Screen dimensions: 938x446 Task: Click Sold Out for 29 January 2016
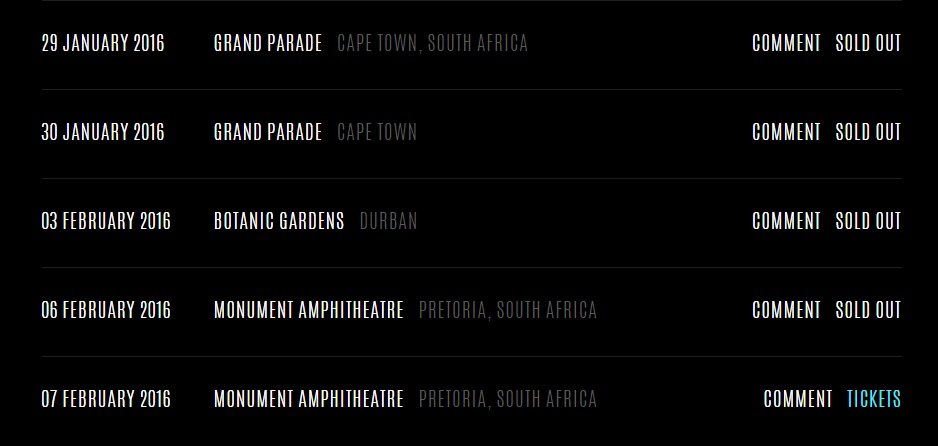pos(868,43)
